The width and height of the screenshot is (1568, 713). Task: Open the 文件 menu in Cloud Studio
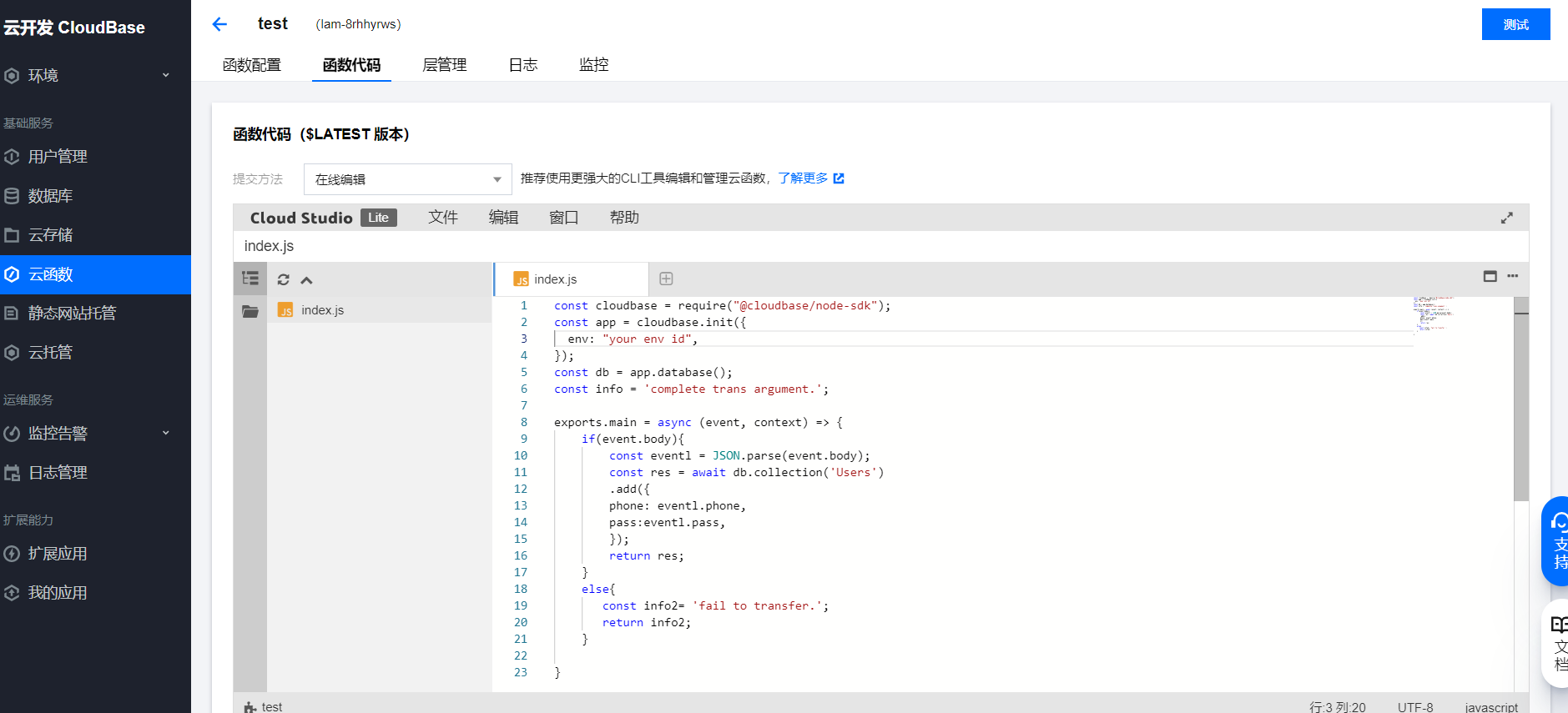(x=443, y=218)
